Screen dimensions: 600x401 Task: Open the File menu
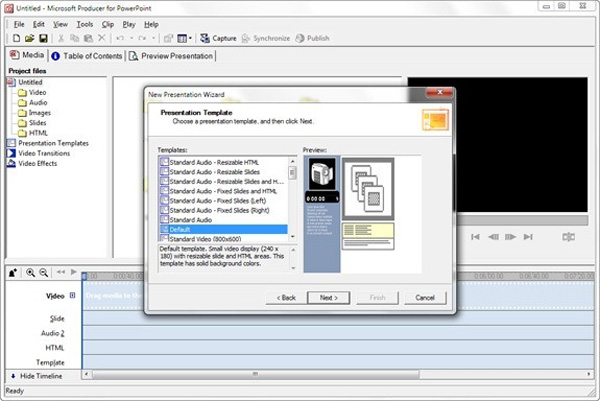pyautogui.click(x=19, y=24)
